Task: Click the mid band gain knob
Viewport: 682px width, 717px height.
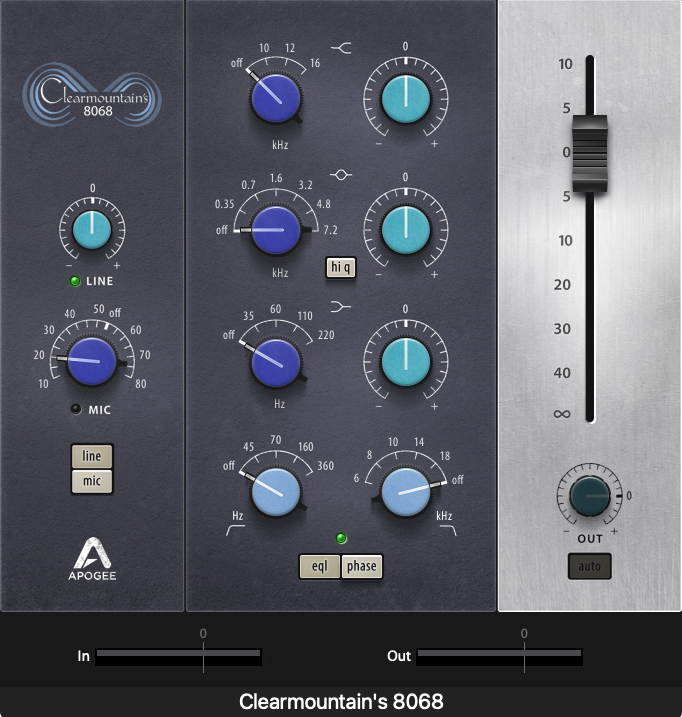Action: pyautogui.click(x=406, y=230)
